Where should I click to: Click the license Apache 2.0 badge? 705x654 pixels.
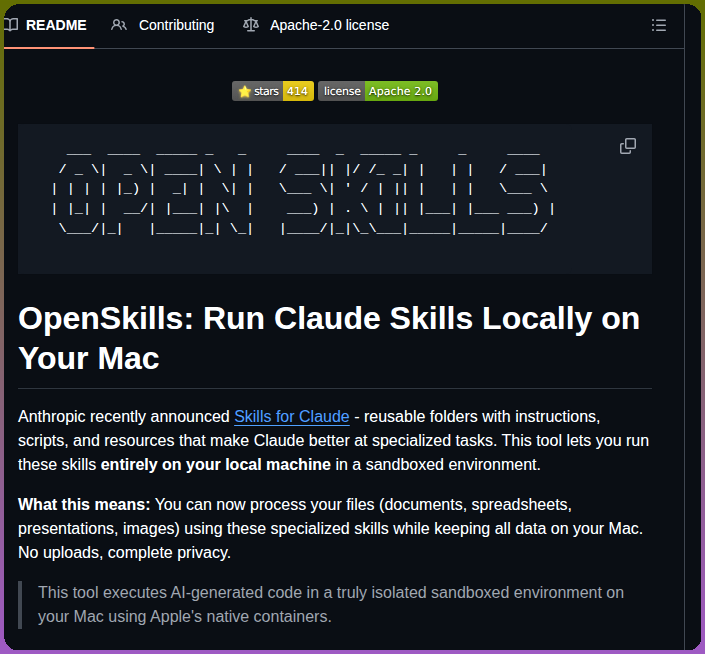click(x=378, y=91)
